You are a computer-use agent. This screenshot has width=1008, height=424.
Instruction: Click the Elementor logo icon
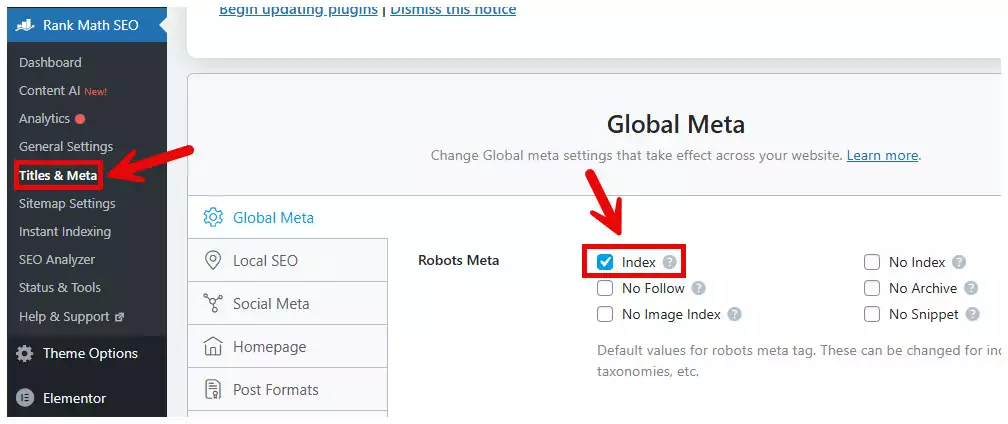coord(24,398)
